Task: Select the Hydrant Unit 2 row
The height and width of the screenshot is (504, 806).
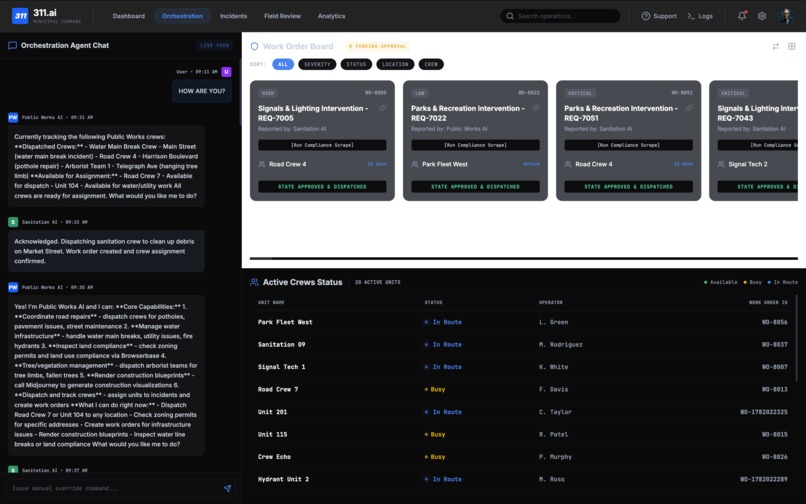Action: click(x=523, y=479)
